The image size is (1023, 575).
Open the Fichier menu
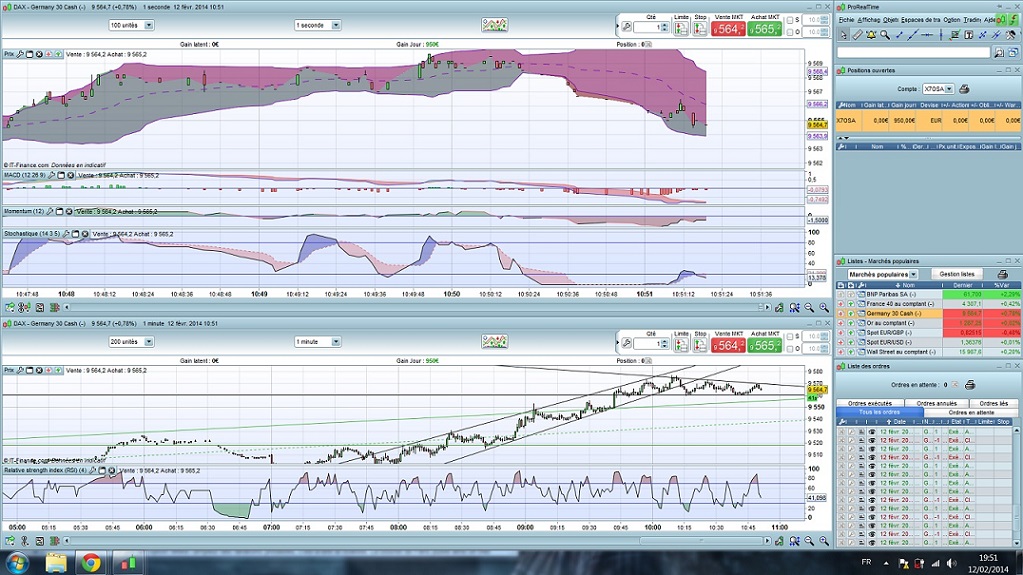[x=846, y=20]
